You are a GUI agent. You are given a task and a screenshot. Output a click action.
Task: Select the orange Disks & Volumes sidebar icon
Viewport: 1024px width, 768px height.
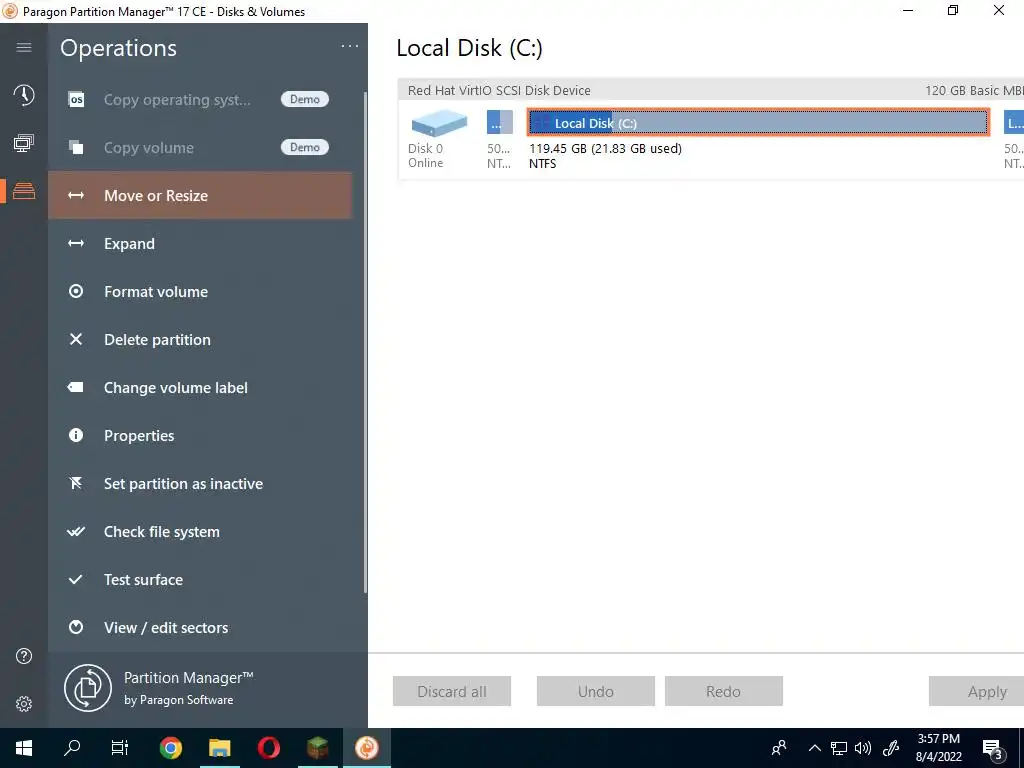[x=24, y=191]
